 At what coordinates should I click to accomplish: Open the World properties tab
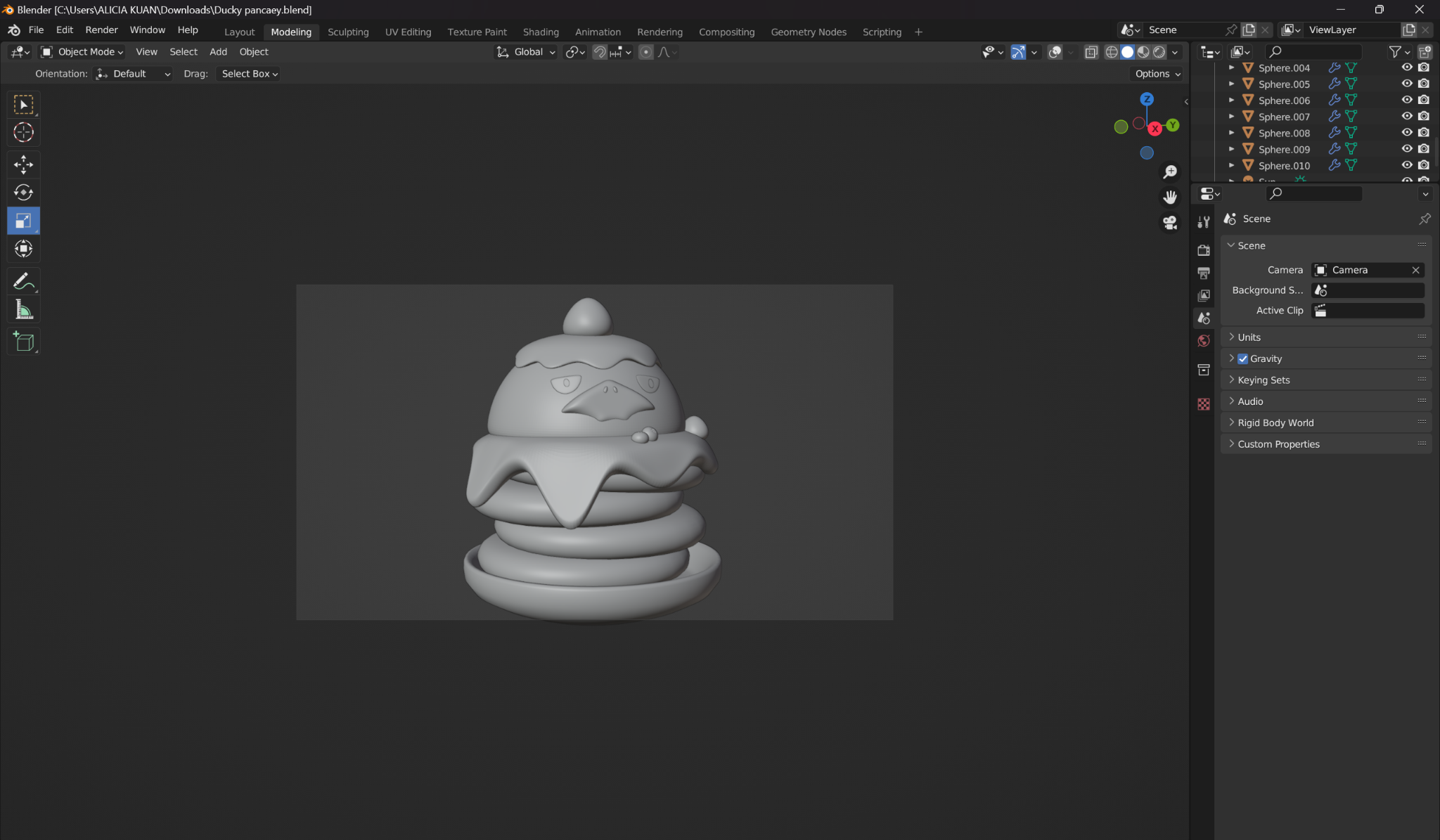click(x=1204, y=341)
